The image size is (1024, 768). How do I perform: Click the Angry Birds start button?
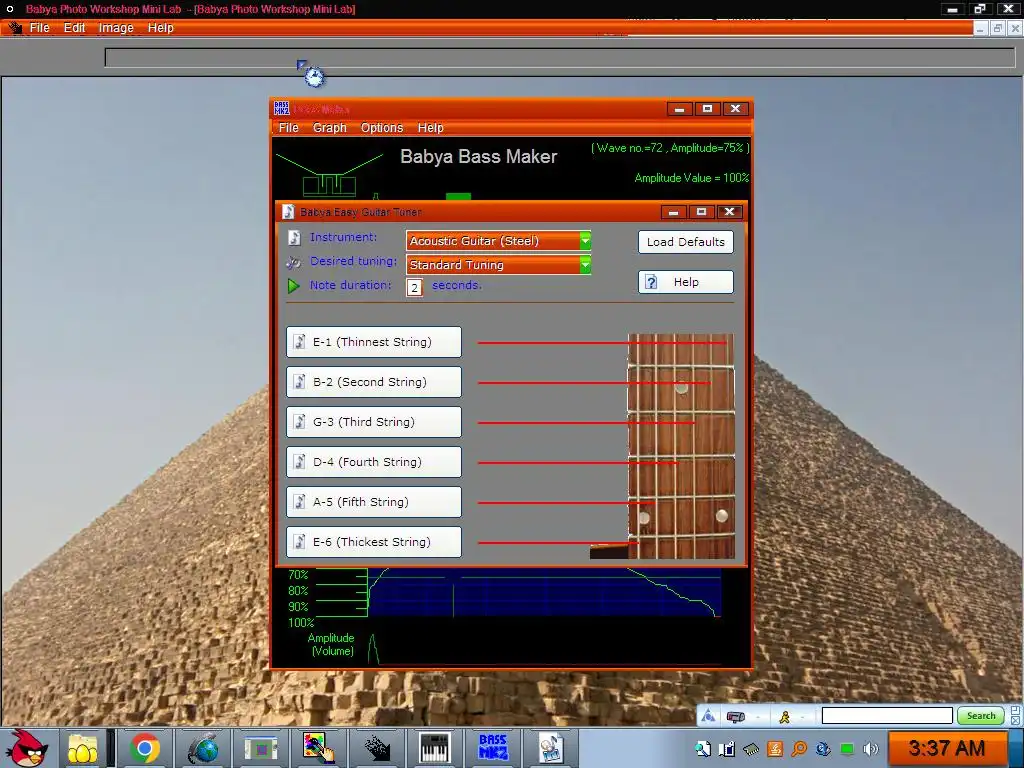[26, 748]
